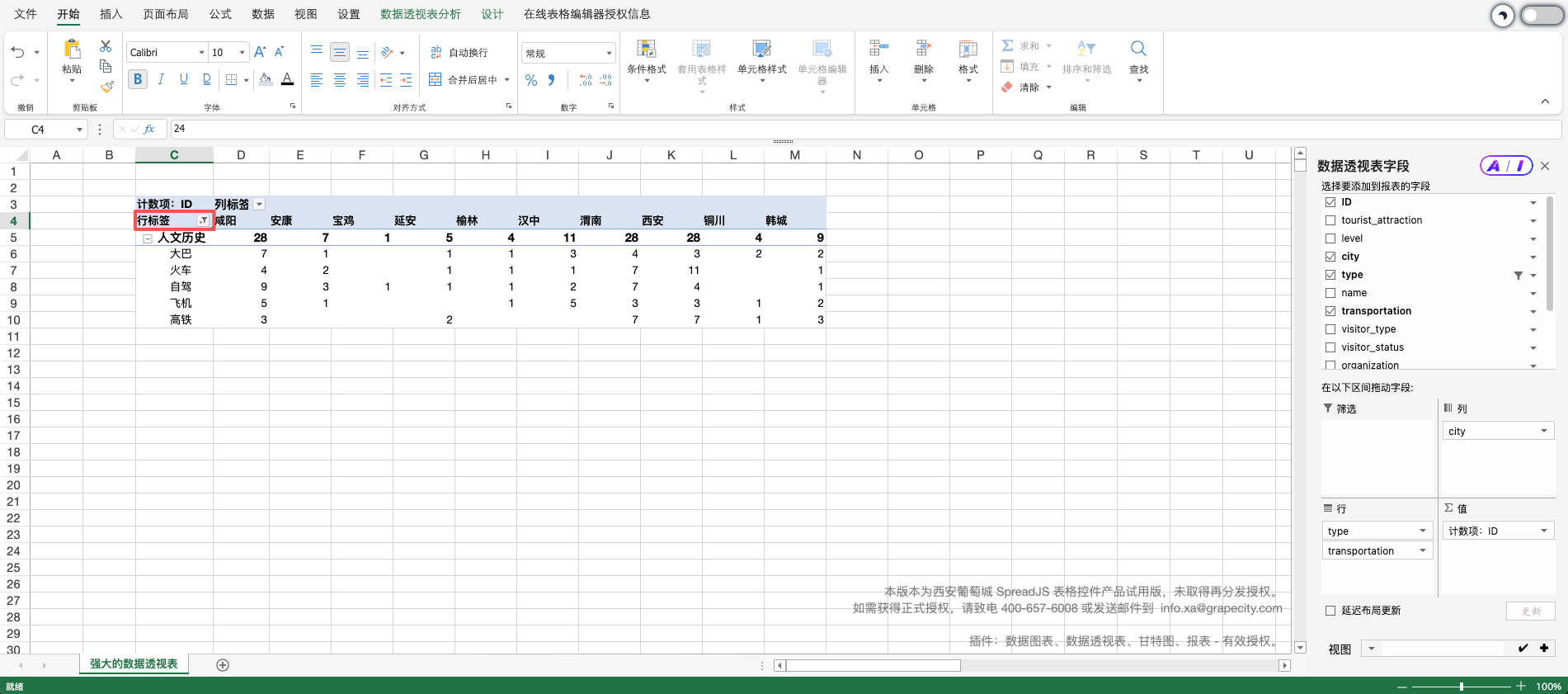Add a new sheet with plus button
1568x694 pixels.
pyautogui.click(x=222, y=665)
